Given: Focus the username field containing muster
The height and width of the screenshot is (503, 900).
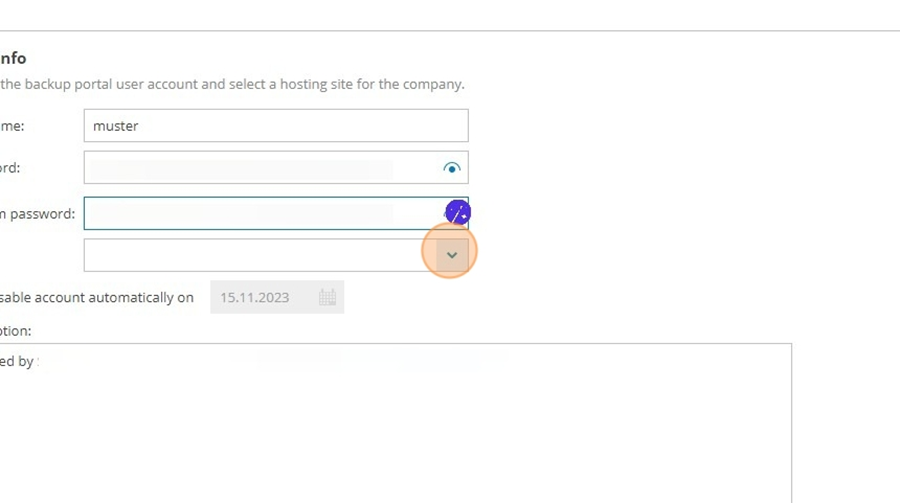Looking at the screenshot, I should (276, 126).
